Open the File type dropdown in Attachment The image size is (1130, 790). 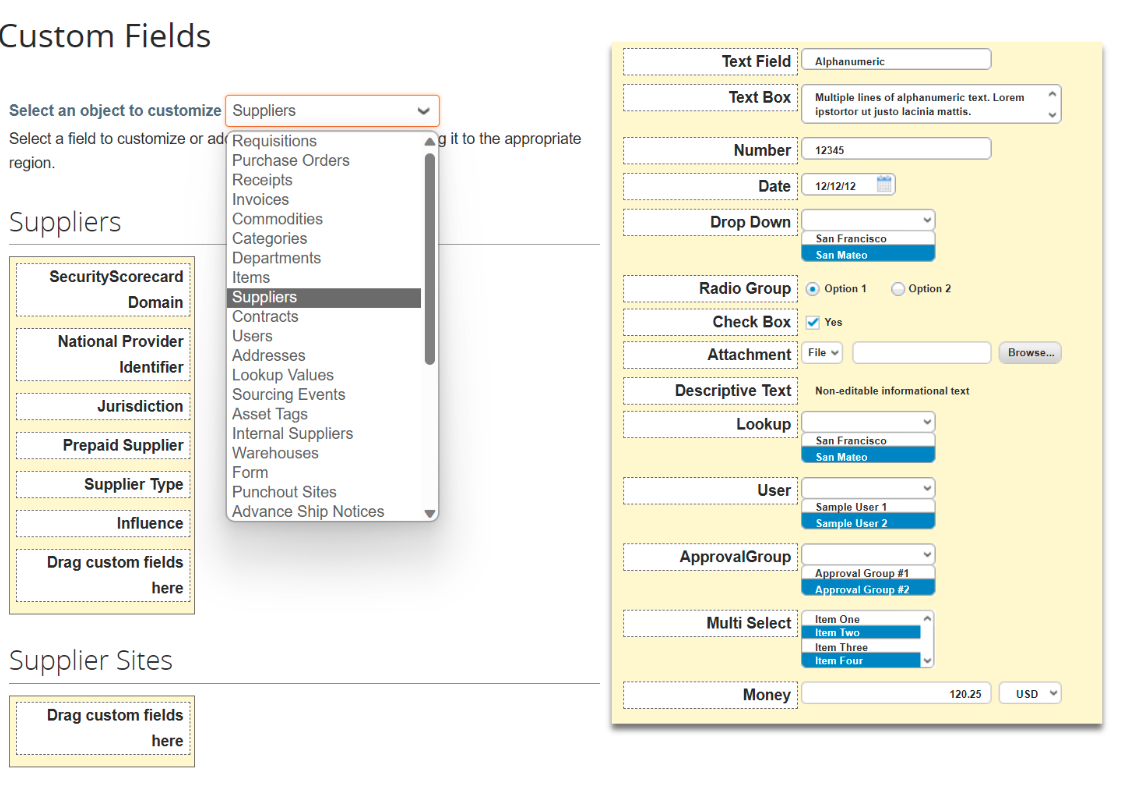point(821,352)
